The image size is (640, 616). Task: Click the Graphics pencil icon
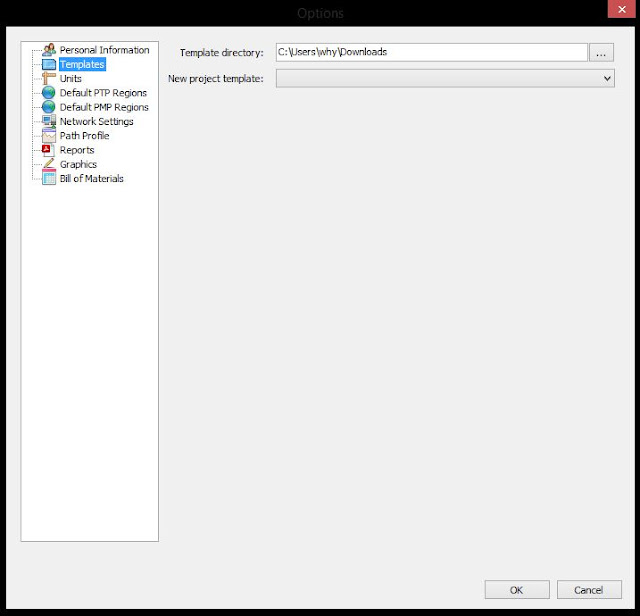coord(49,164)
